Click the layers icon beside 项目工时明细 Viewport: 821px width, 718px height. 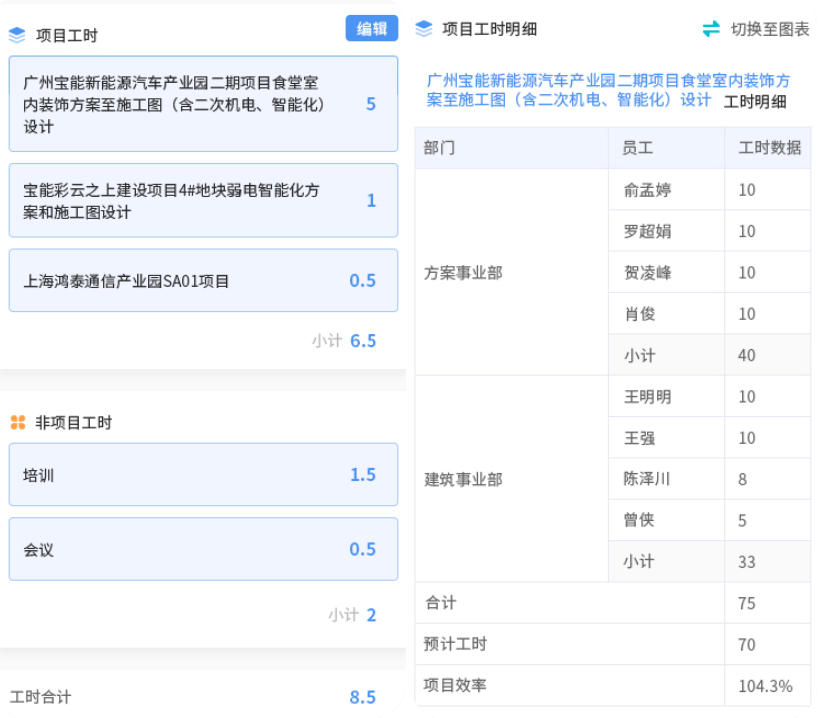(x=424, y=29)
